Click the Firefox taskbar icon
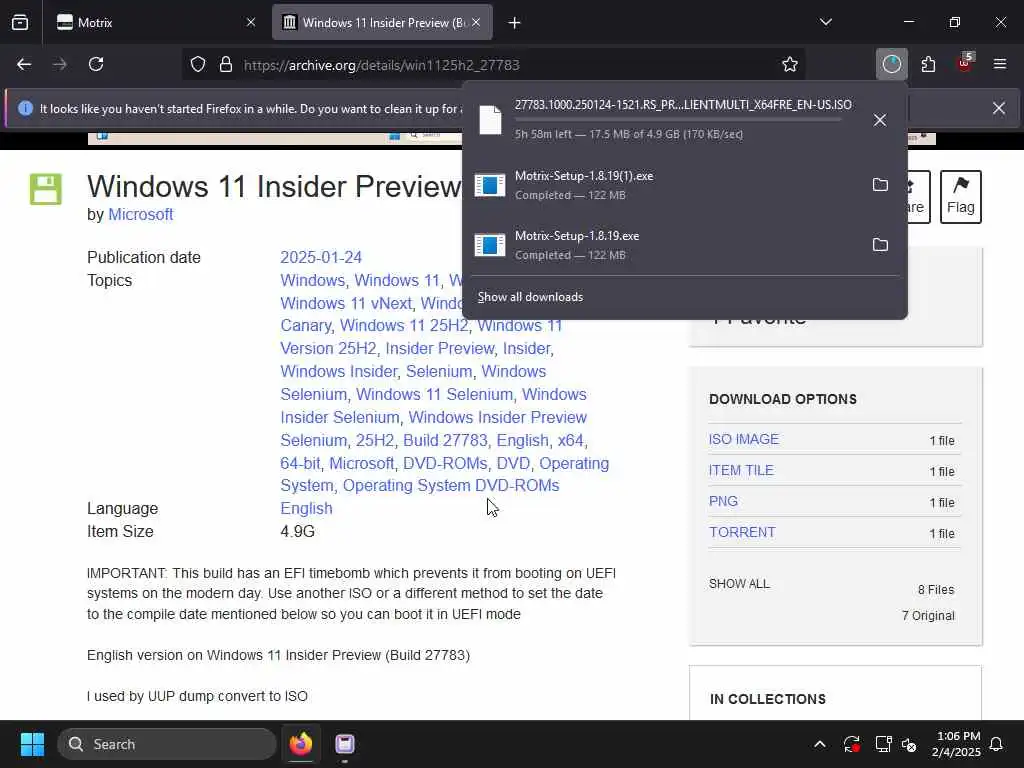This screenshot has height=768, width=1024. (301, 744)
